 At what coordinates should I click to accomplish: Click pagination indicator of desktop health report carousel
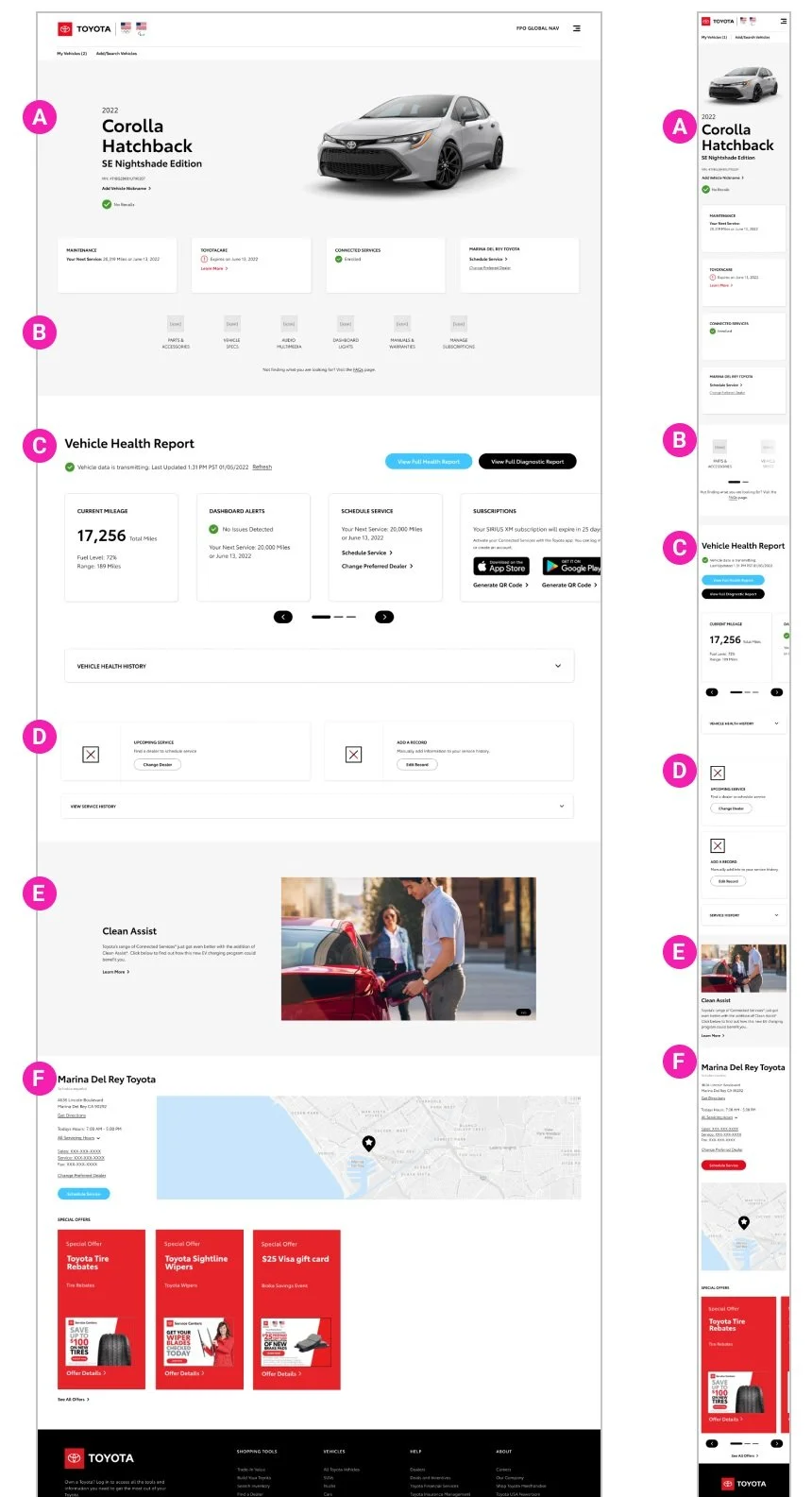click(333, 617)
